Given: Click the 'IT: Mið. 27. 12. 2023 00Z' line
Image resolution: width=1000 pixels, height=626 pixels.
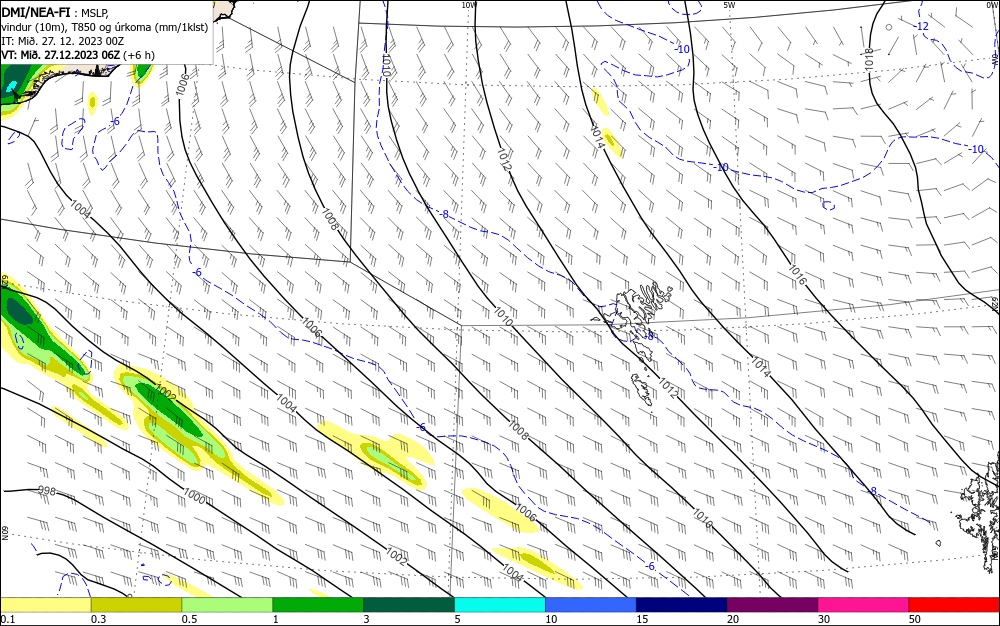Looking at the screenshot, I should (x=62, y=41).
